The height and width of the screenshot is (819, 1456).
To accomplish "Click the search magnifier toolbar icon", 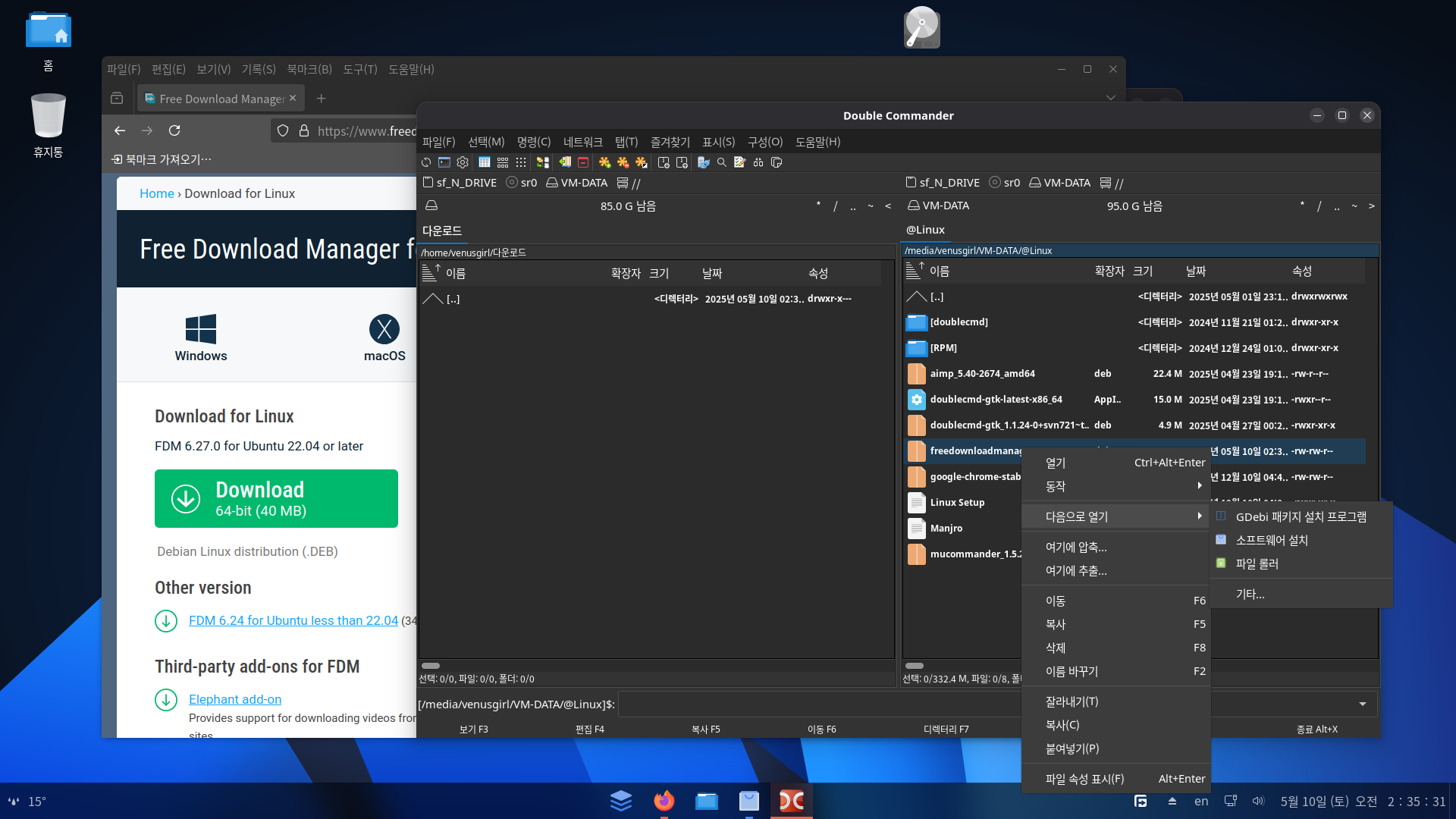I will (722, 162).
